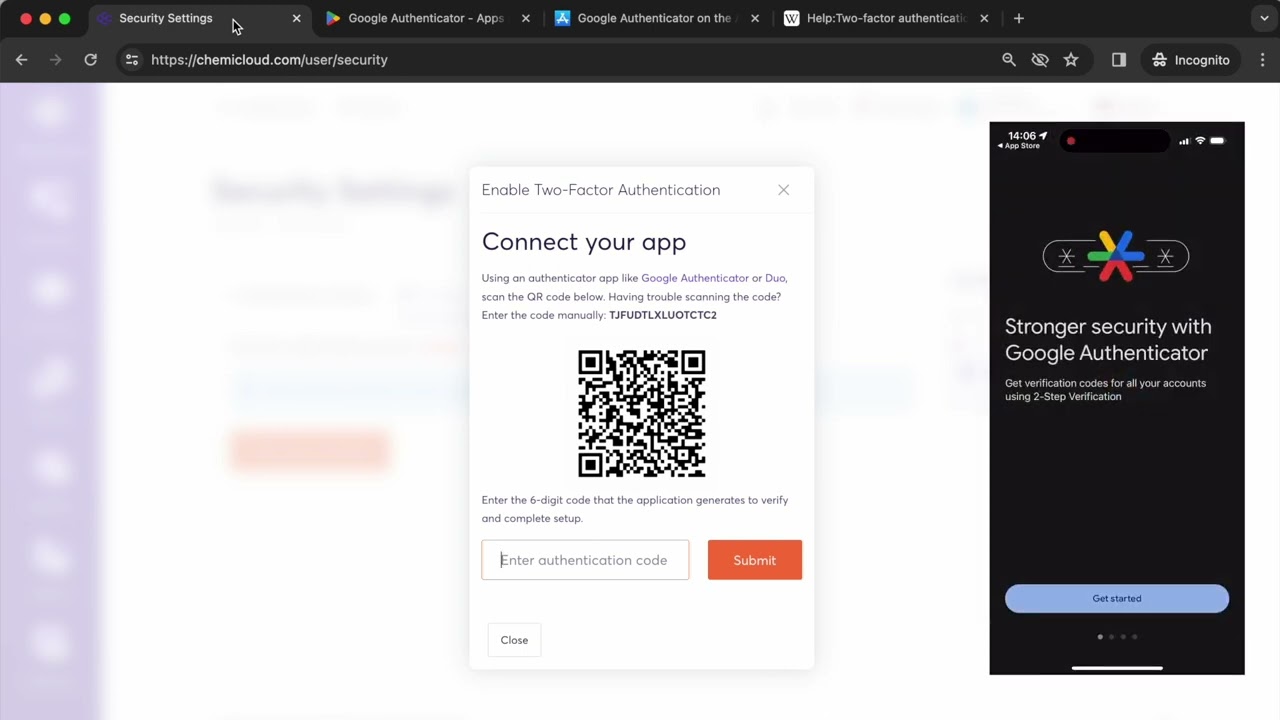The height and width of the screenshot is (720, 1280).
Task: Open the Google Authenticator Apps tab
Action: pos(427,18)
